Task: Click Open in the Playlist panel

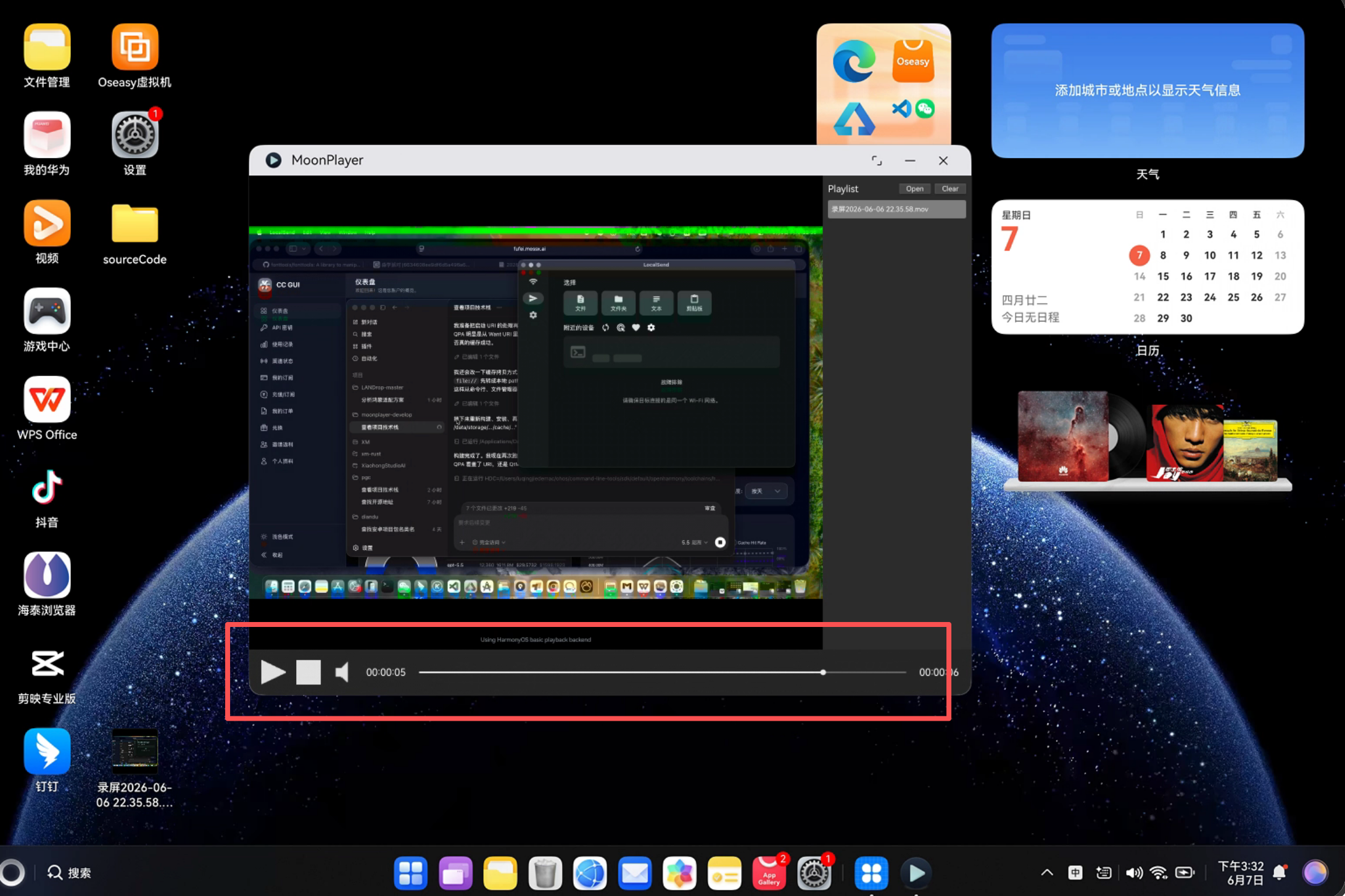Action: coord(914,189)
